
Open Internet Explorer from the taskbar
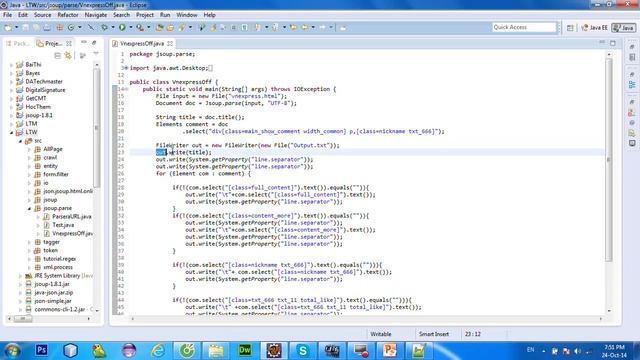pos(158,350)
